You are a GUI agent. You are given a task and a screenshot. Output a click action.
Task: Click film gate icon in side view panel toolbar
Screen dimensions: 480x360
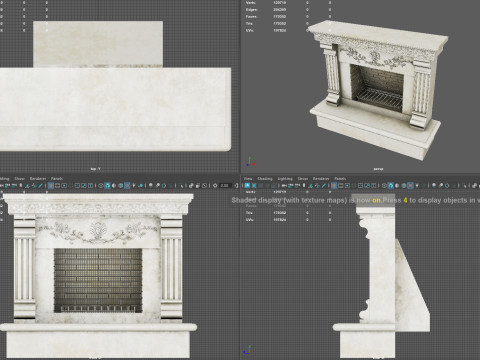(x=340, y=185)
